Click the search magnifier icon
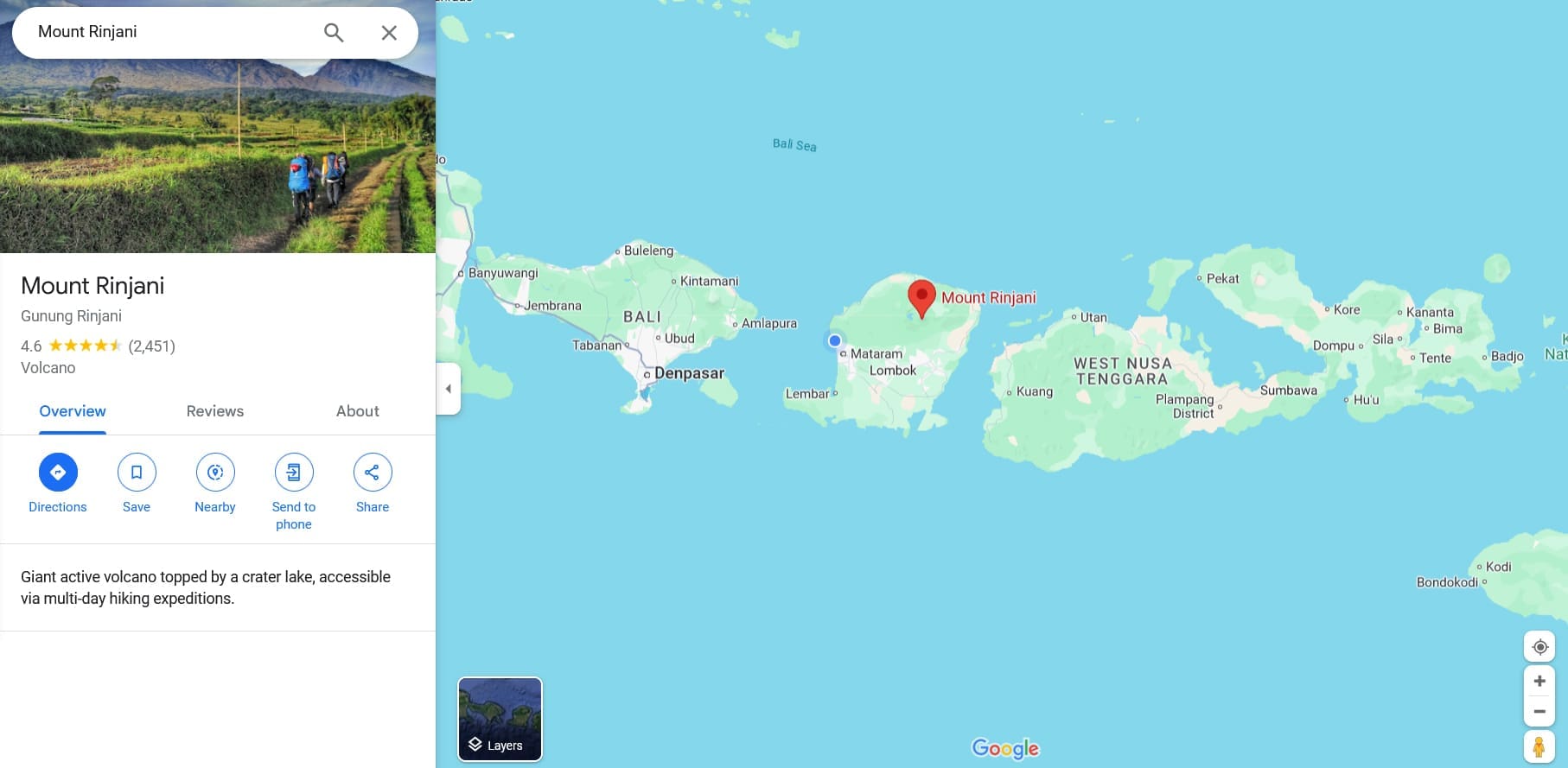The width and height of the screenshot is (1568, 768). (334, 33)
